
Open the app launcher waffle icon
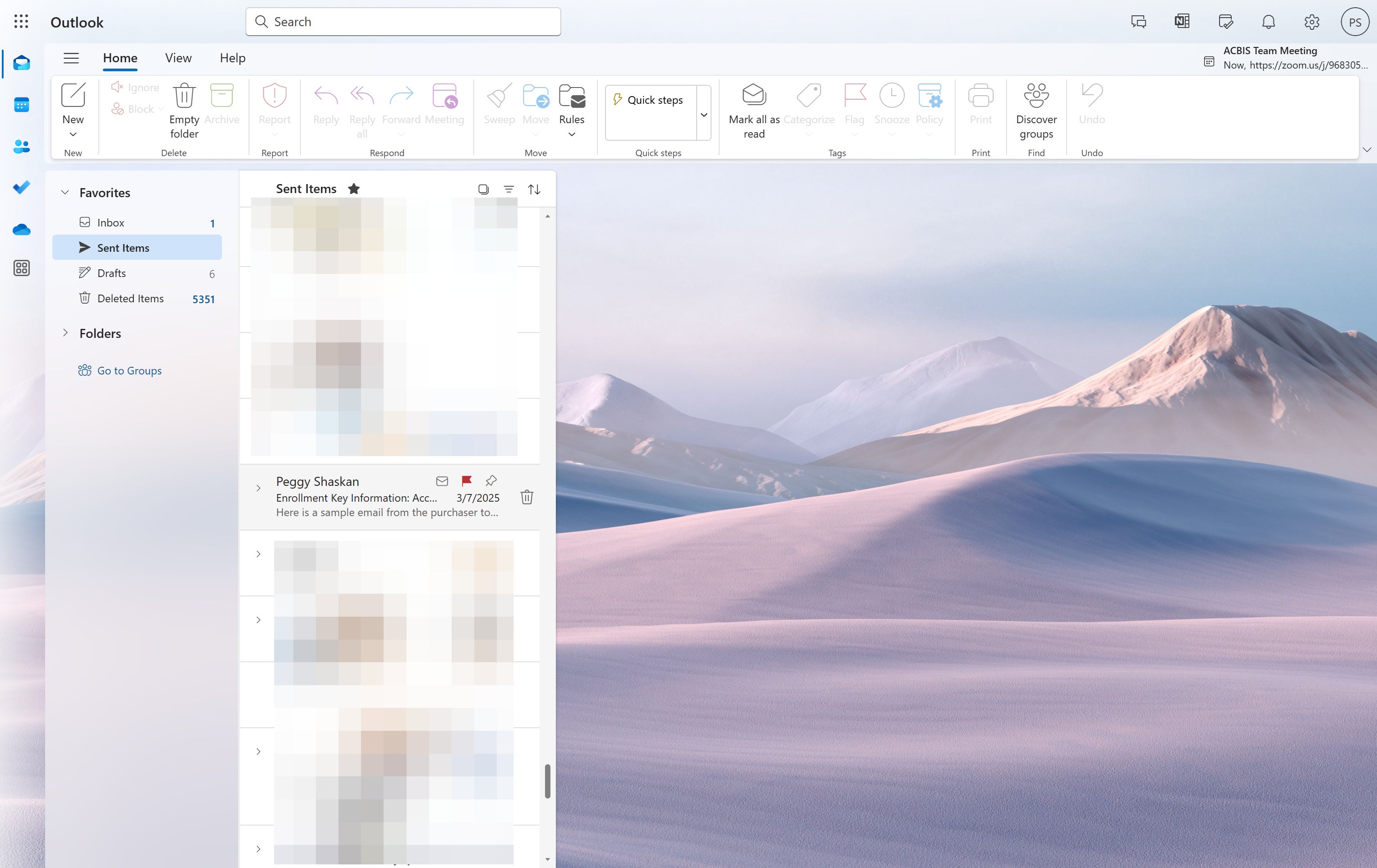click(x=21, y=22)
